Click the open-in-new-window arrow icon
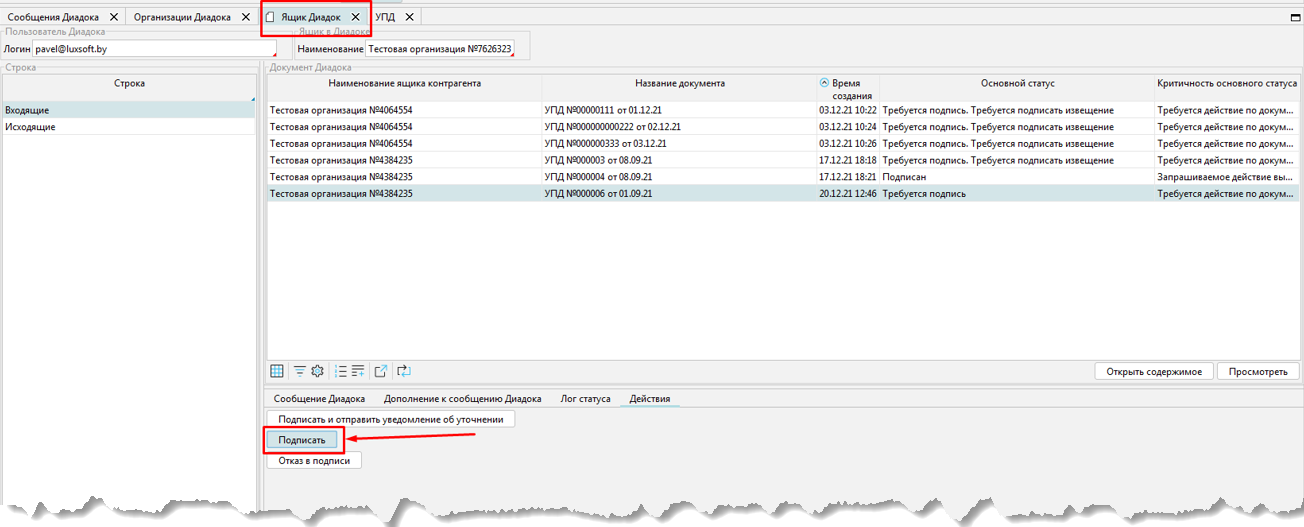 coord(381,371)
